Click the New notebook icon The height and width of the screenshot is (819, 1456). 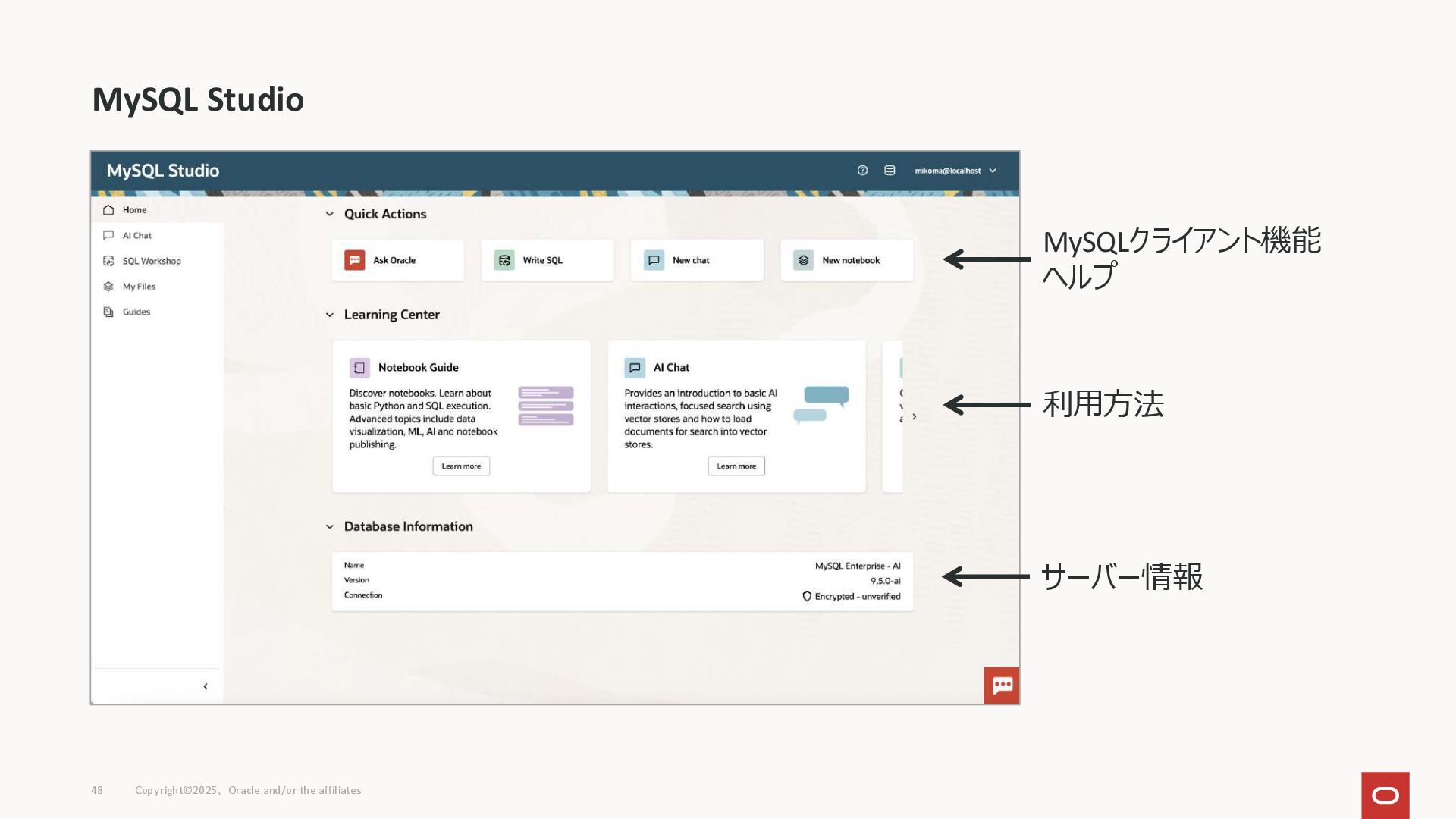pos(803,260)
